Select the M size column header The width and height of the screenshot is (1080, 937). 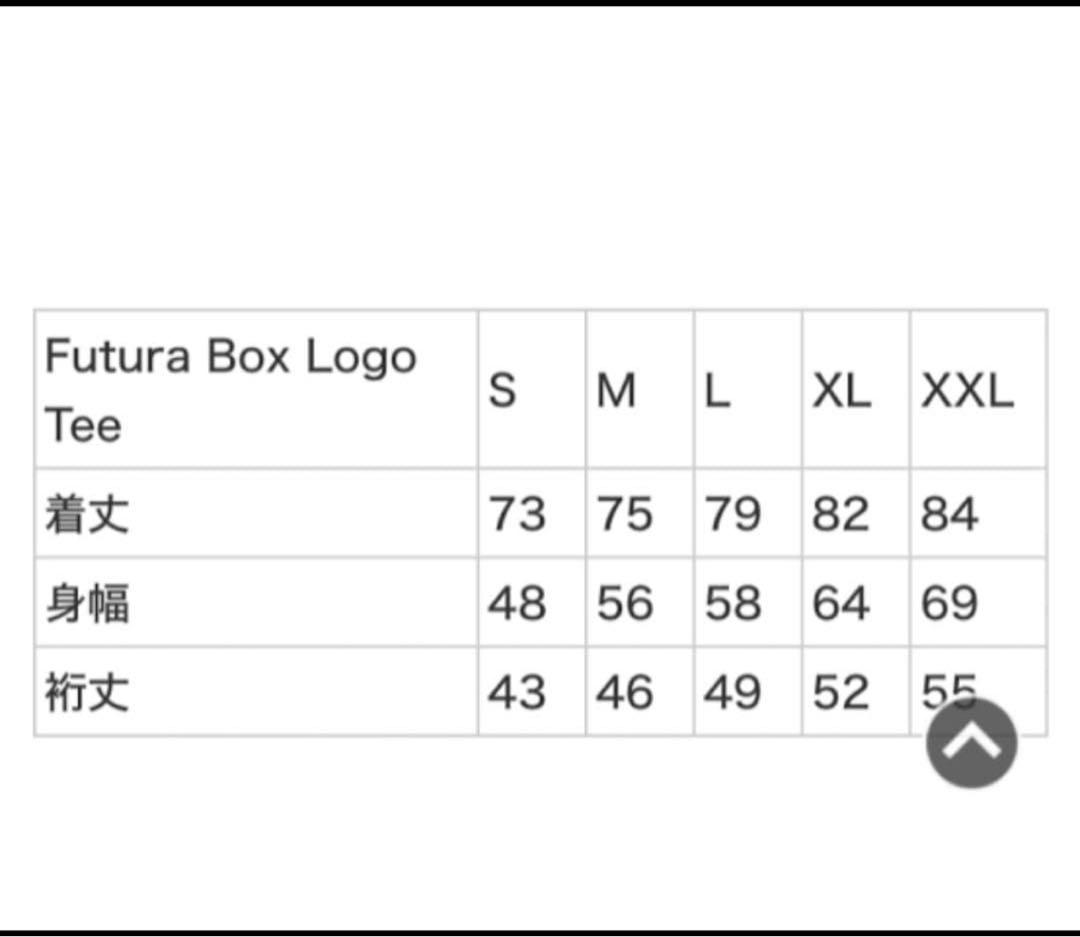point(616,390)
